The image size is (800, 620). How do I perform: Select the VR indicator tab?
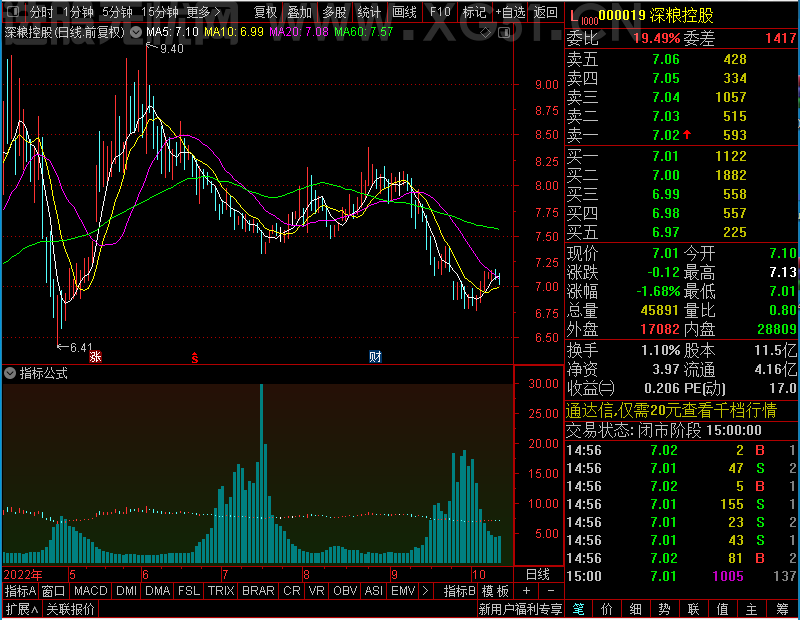(317, 591)
